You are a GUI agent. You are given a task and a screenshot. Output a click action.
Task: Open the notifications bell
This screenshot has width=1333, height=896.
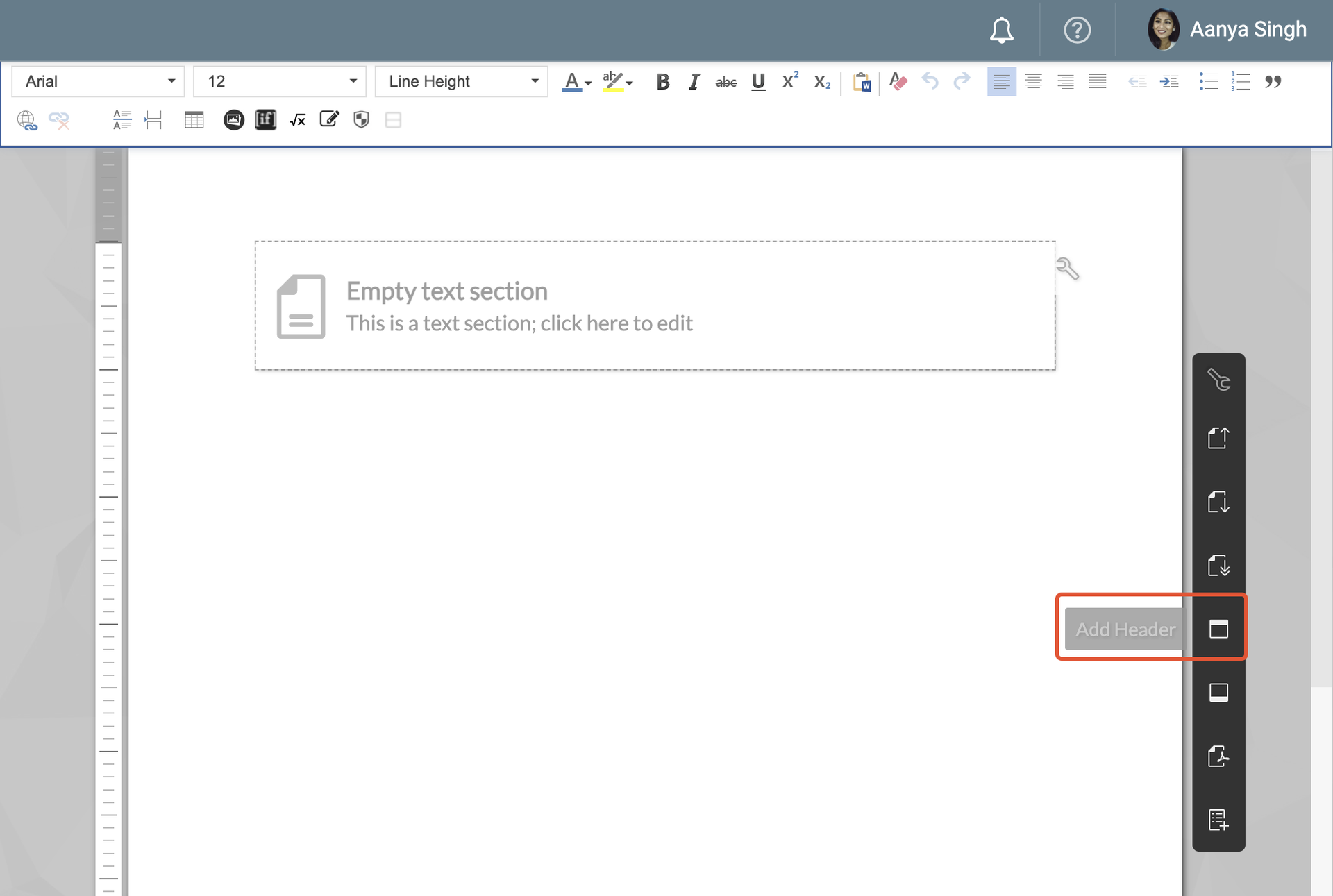1001,30
